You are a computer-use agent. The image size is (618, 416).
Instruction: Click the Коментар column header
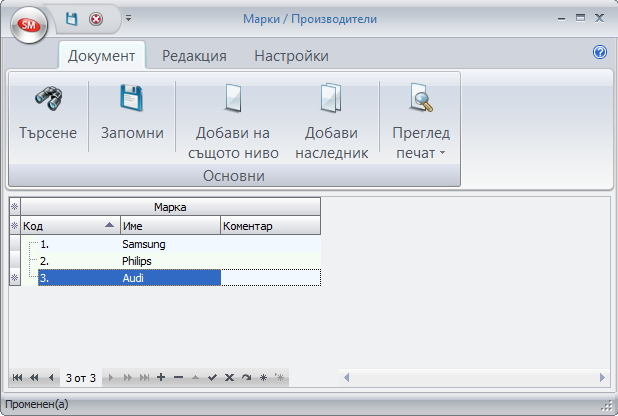coord(270,226)
